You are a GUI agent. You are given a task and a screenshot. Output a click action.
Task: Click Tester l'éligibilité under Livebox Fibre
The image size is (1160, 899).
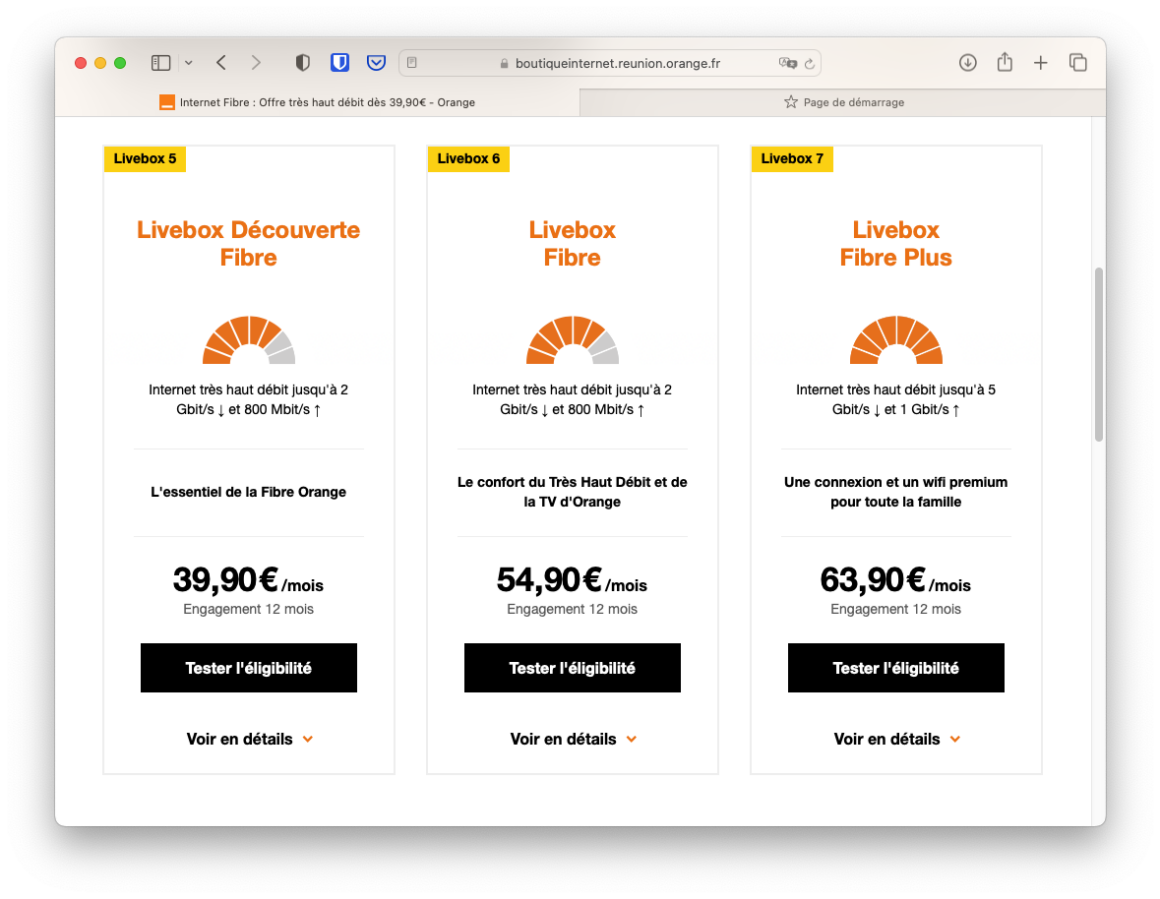coord(572,667)
